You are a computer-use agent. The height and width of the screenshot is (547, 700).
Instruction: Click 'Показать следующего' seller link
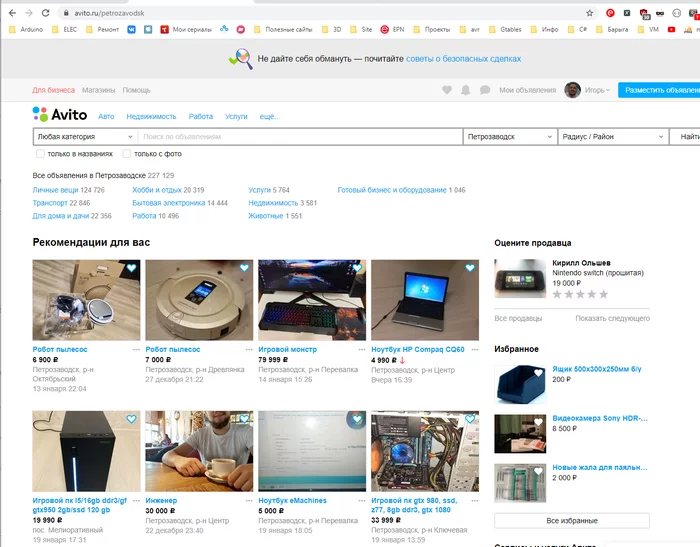pyautogui.click(x=612, y=318)
